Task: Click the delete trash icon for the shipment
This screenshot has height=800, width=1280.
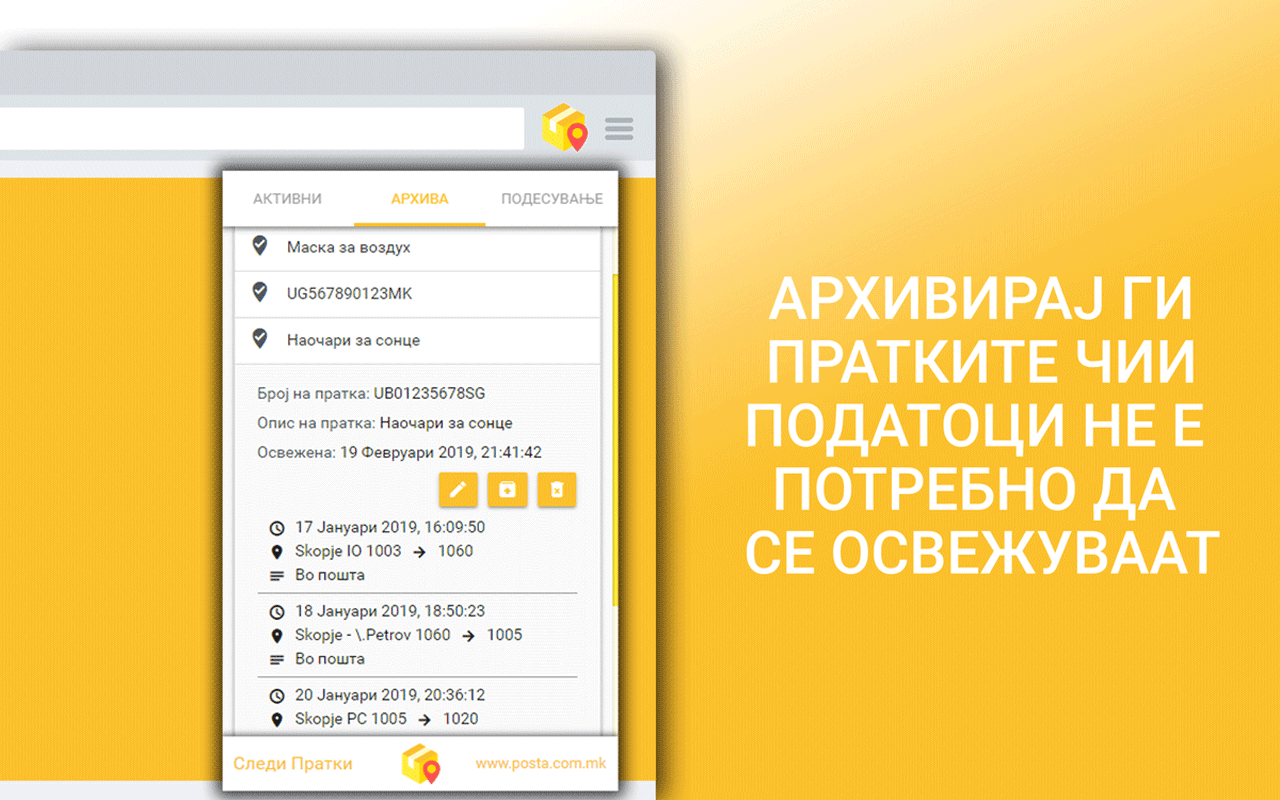Action: 556,490
